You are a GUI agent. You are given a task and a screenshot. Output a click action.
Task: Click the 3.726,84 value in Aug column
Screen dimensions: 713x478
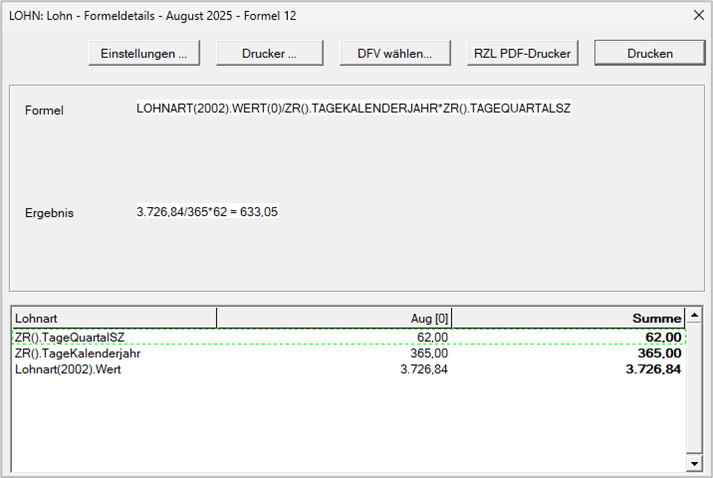coord(424,369)
